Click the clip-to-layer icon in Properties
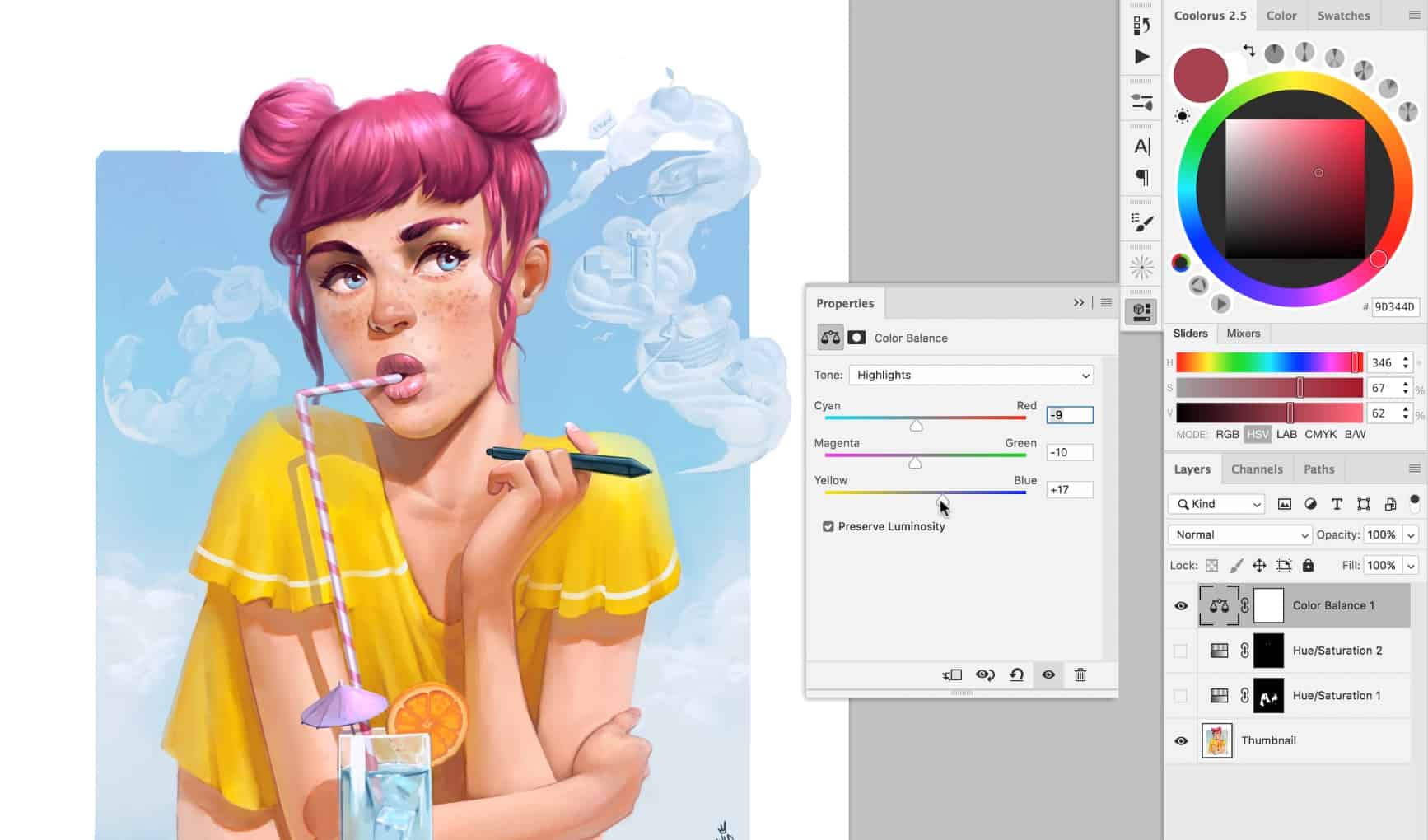Viewport: 1428px width, 840px height. (952, 675)
